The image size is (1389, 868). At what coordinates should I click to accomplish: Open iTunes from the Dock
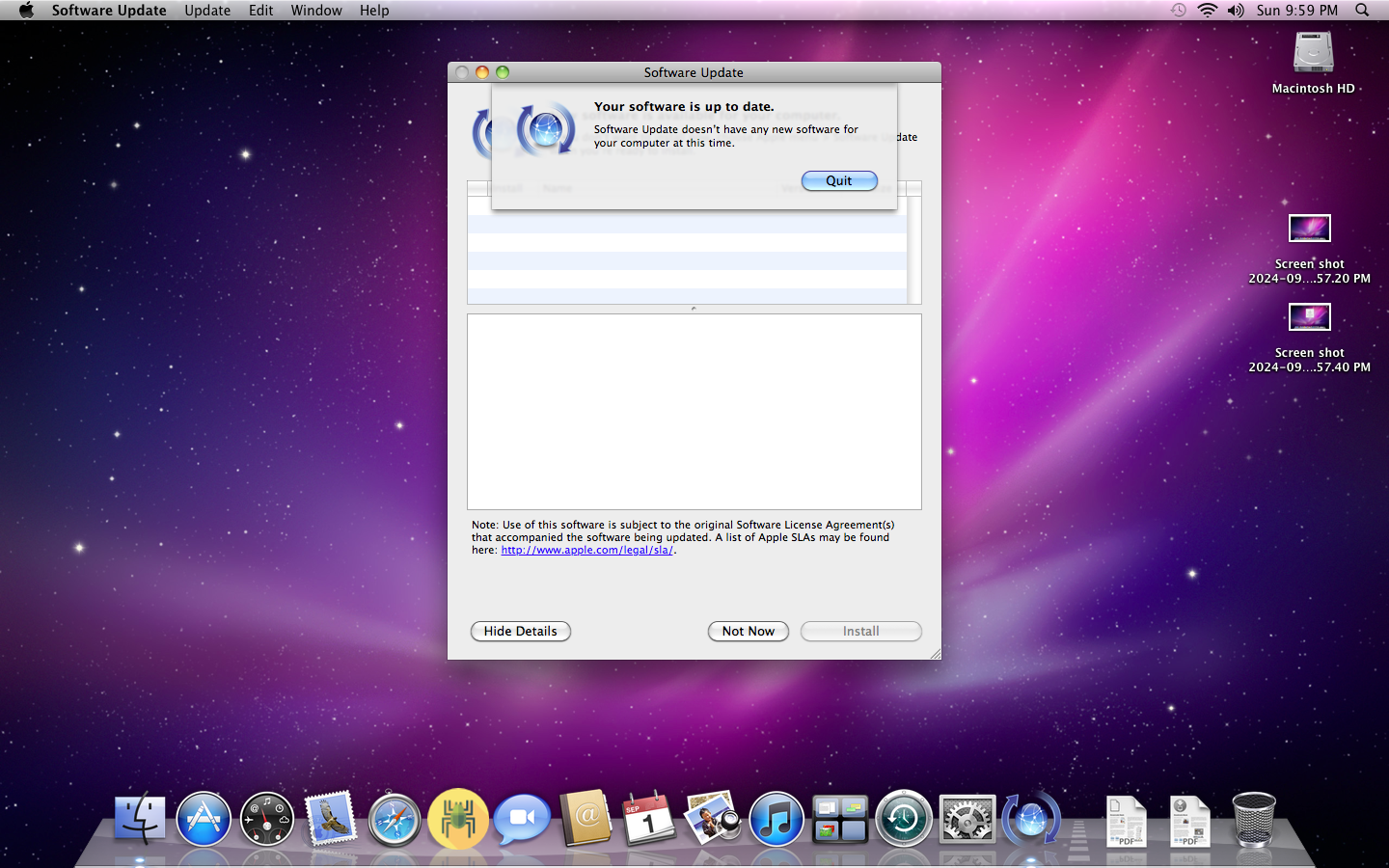click(x=776, y=819)
